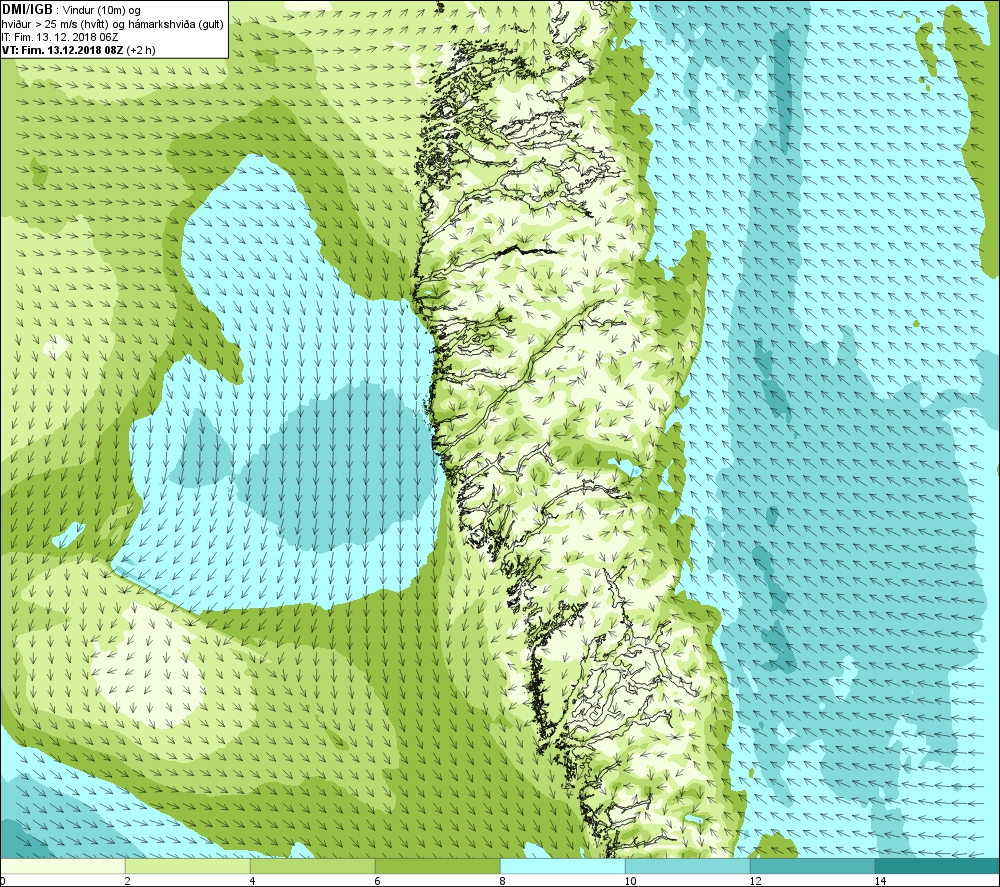This screenshot has width=1000, height=887.
Task: Click the 'VT: Fim. 13.12.2018 08Z' line
Action: 78,50
